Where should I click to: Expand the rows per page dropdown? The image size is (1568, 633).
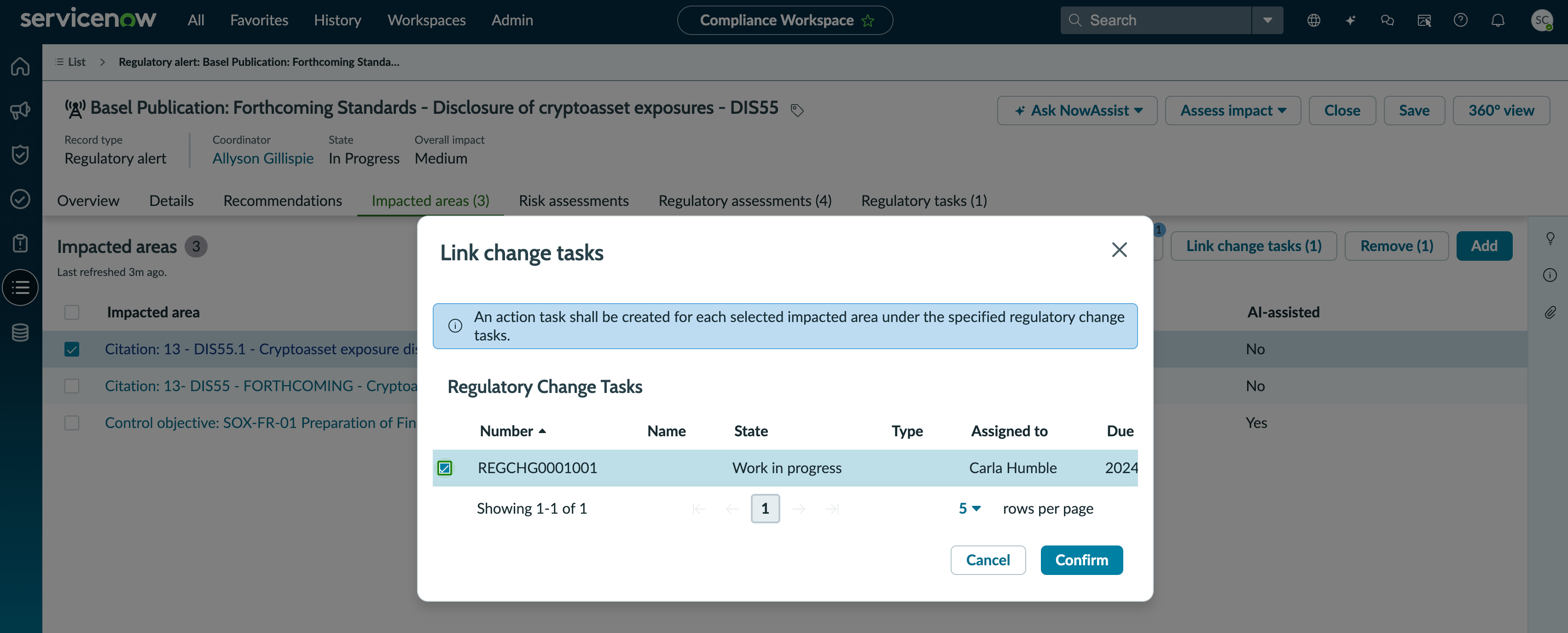click(969, 508)
